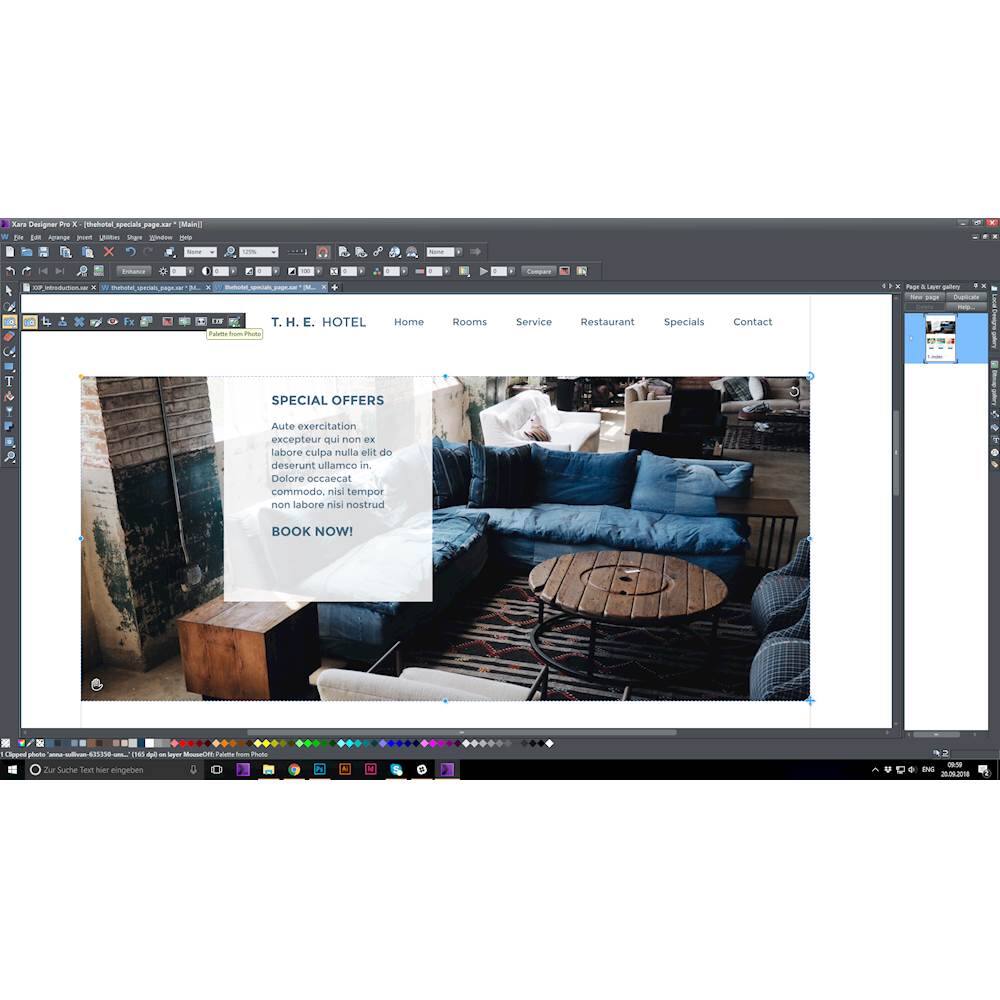Open the Arrange menu
The image size is (1000, 1000).
(59, 237)
